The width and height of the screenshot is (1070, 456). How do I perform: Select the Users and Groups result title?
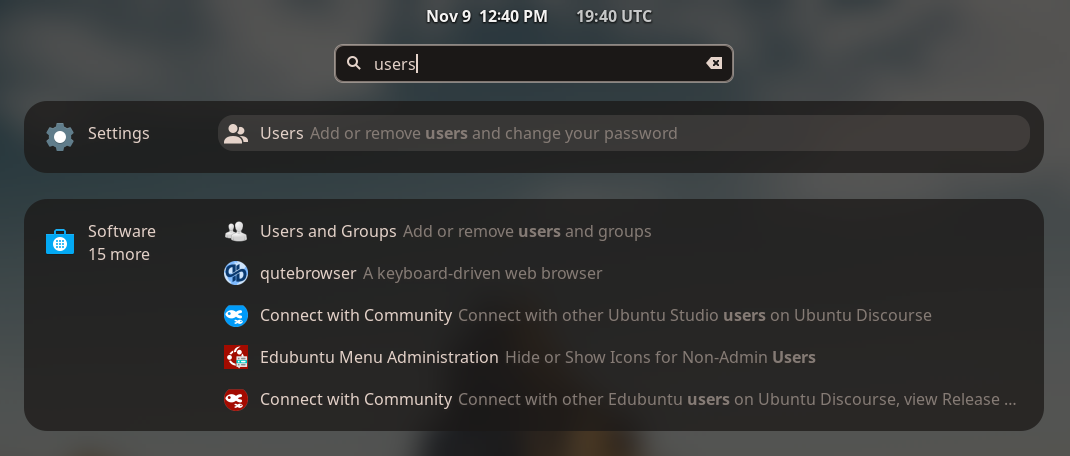(x=328, y=232)
